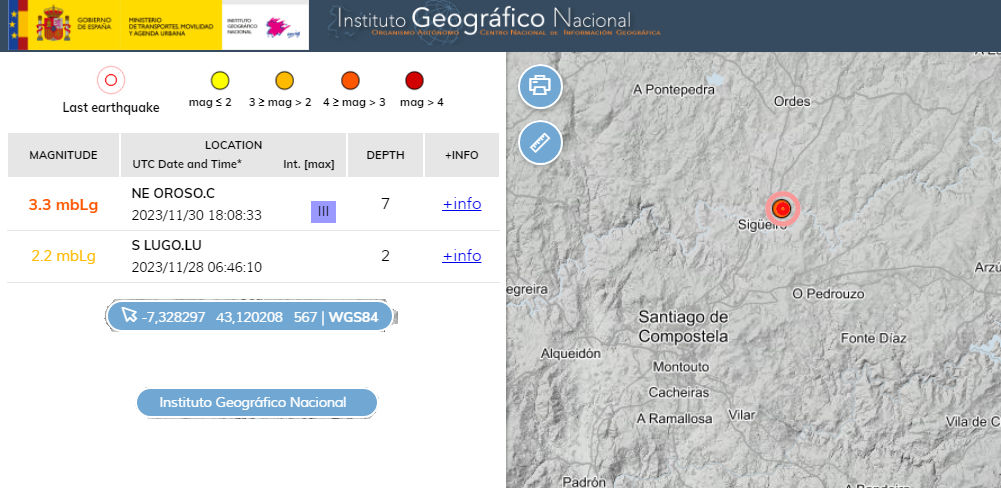
Task: Click the Instituto Geográfico Nacional small logo
Action: coord(265,26)
